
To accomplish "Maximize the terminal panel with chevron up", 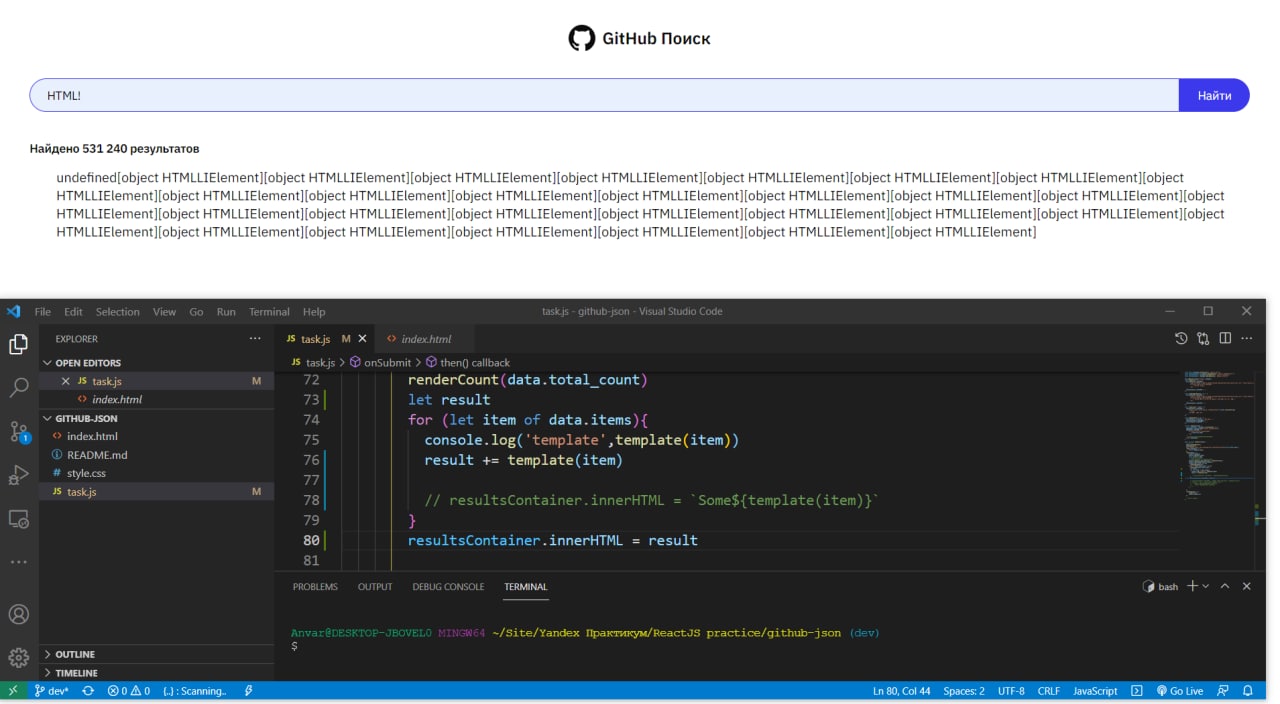I will pyautogui.click(x=1225, y=586).
